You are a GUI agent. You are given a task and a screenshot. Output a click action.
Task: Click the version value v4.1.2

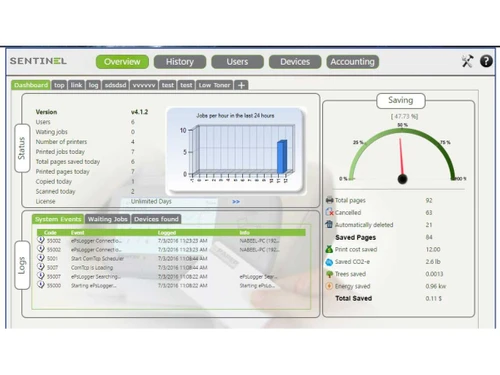(139, 112)
